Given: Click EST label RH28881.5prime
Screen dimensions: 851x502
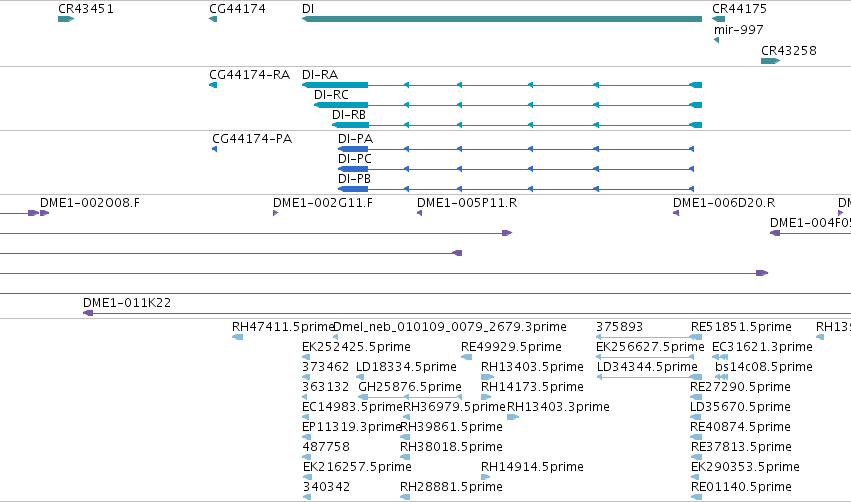Looking at the screenshot, I should 452,488.
